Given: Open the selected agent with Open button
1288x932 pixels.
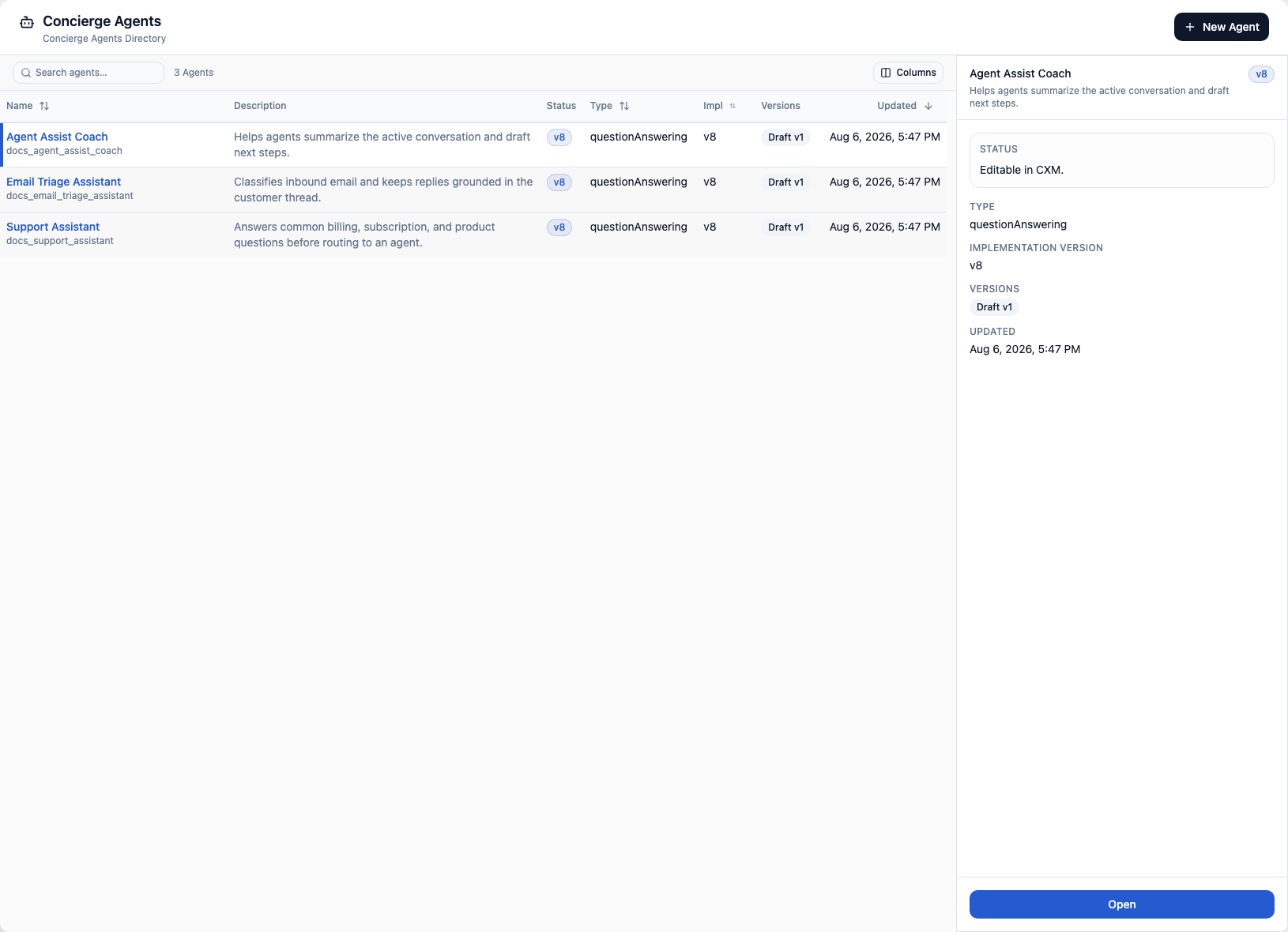Looking at the screenshot, I should click(x=1122, y=904).
